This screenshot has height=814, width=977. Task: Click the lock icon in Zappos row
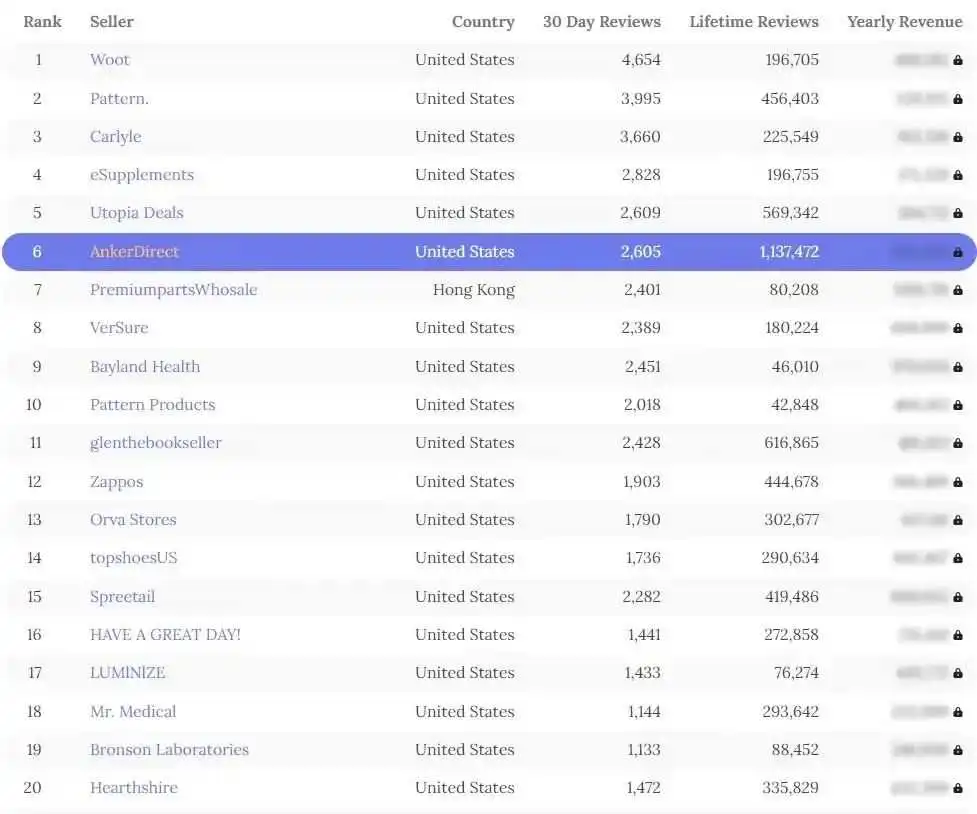tap(958, 482)
